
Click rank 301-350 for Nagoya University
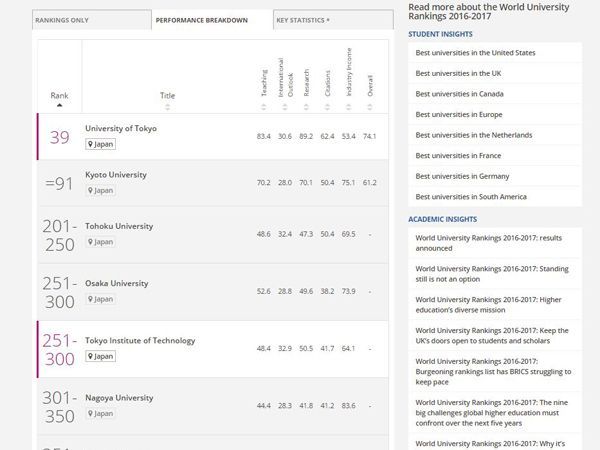(x=59, y=407)
